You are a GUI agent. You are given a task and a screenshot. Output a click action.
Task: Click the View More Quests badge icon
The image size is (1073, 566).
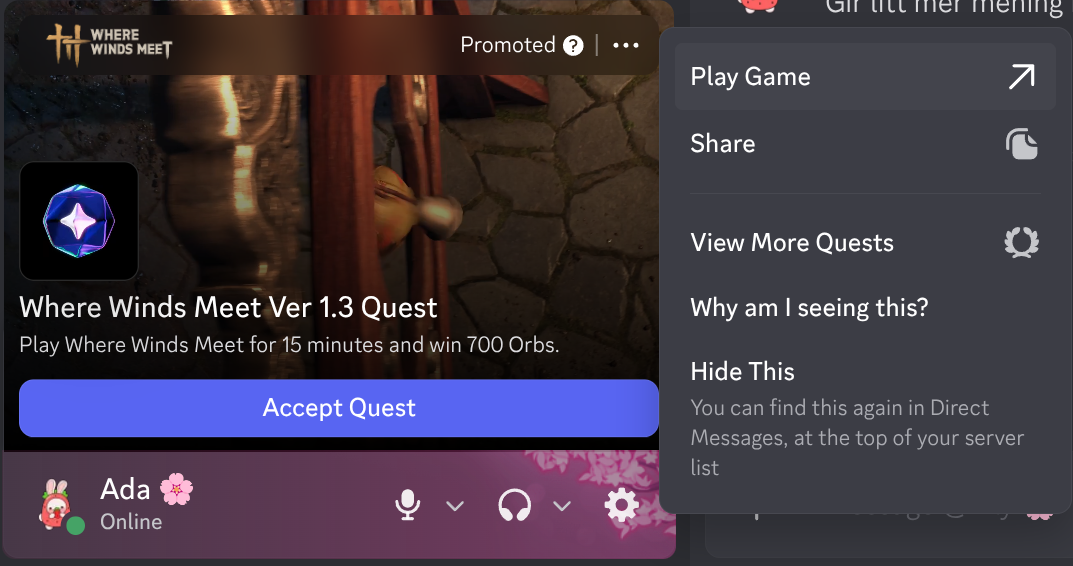coord(1021,243)
